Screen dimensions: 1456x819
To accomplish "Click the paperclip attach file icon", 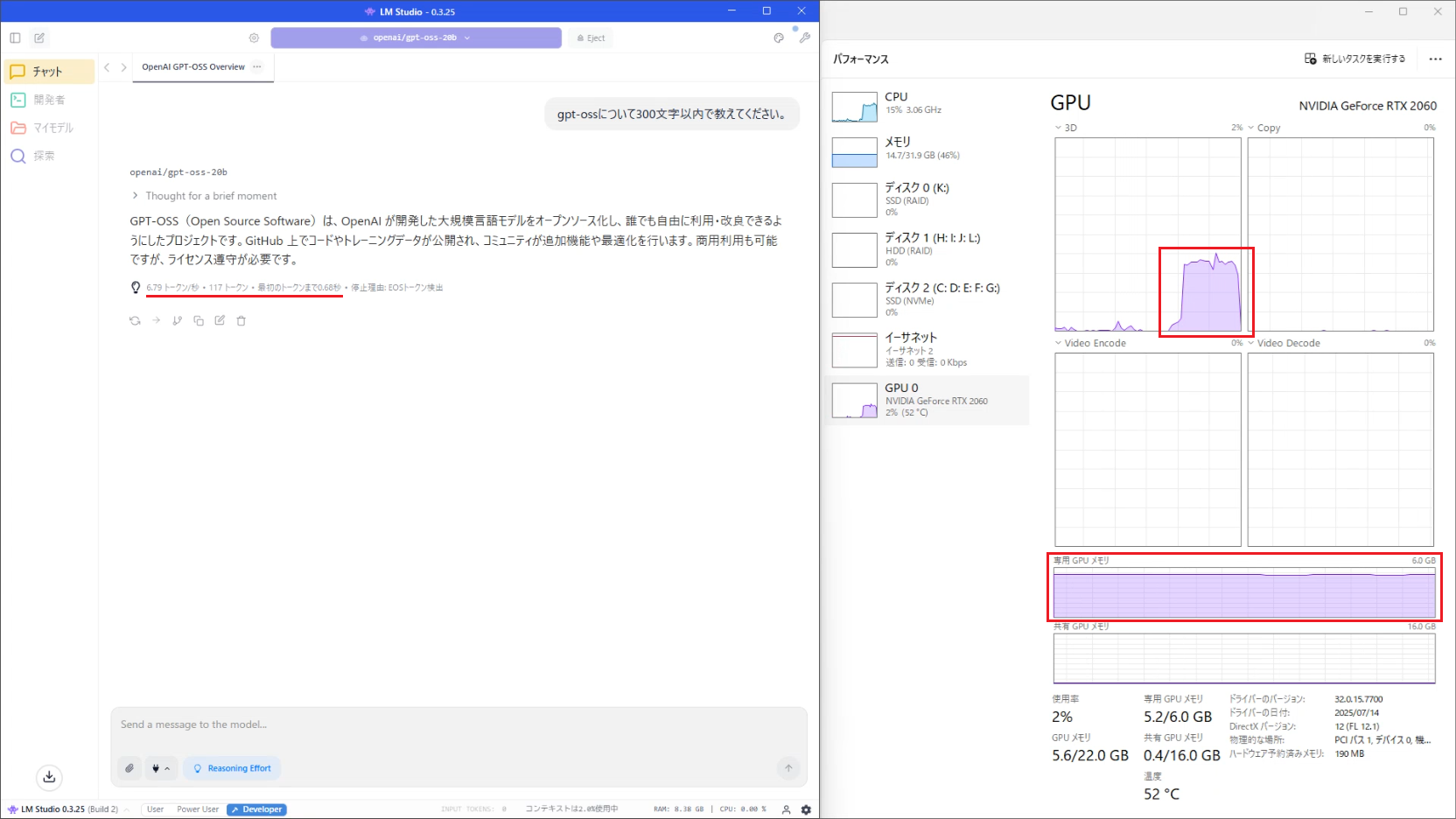I will click(x=129, y=768).
